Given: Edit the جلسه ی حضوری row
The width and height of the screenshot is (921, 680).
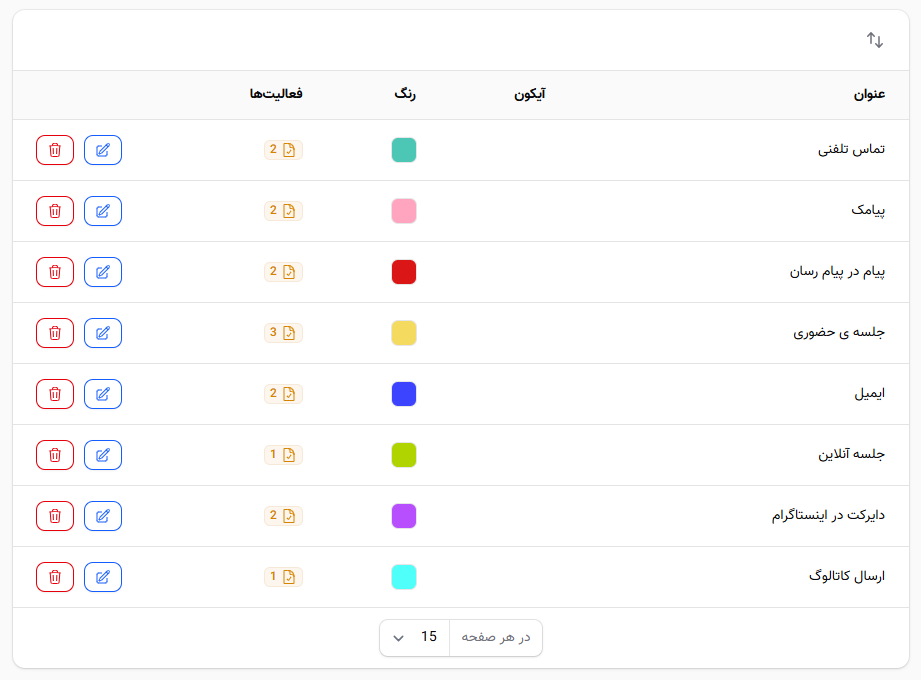Looking at the screenshot, I should point(103,333).
